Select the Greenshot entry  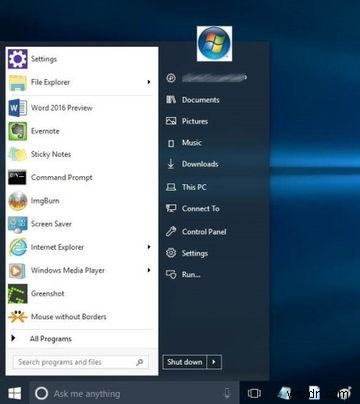point(82,294)
